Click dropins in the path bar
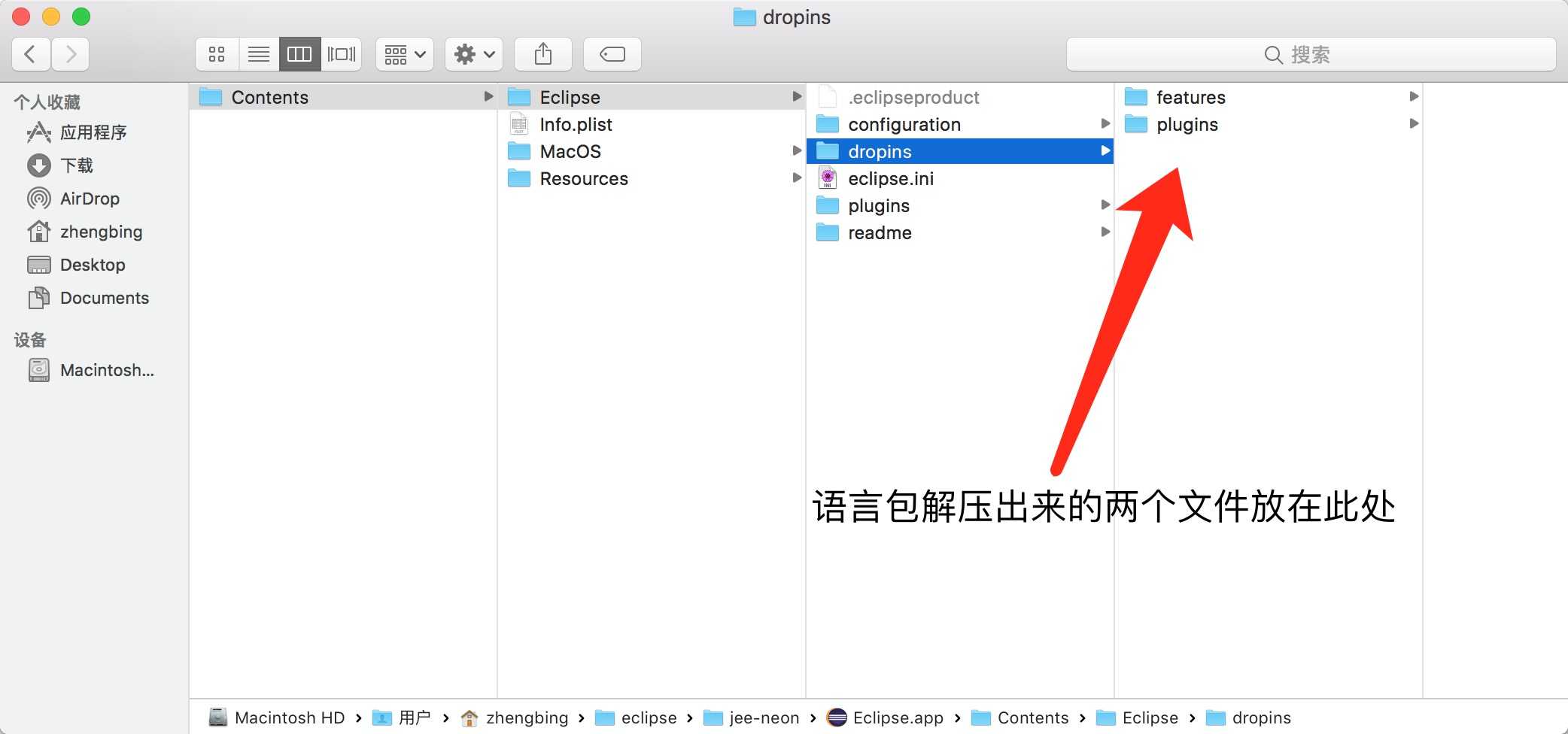1568x734 pixels. click(1248, 717)
